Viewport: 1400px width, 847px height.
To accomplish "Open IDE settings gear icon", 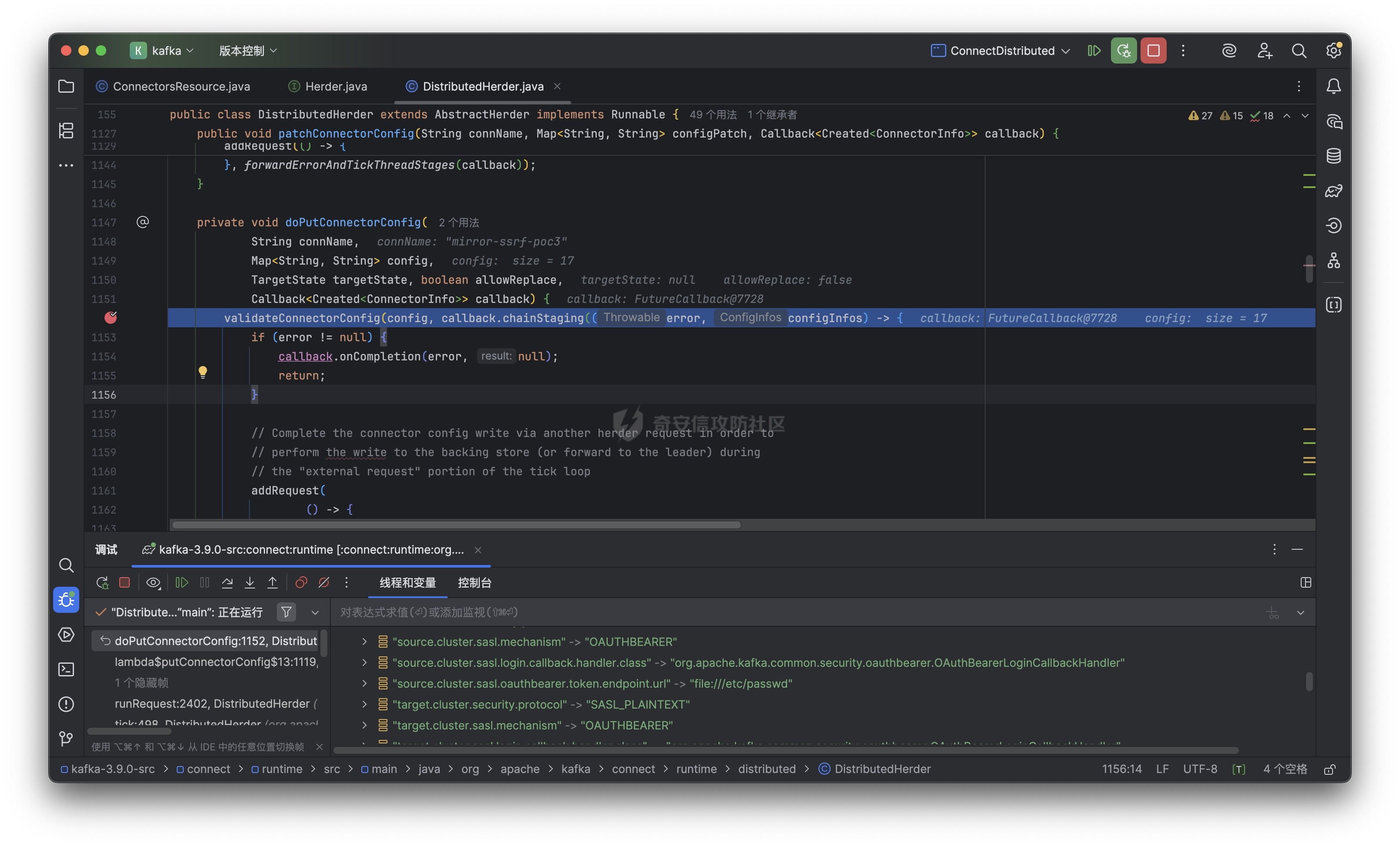I will (x=1333, y=50).
